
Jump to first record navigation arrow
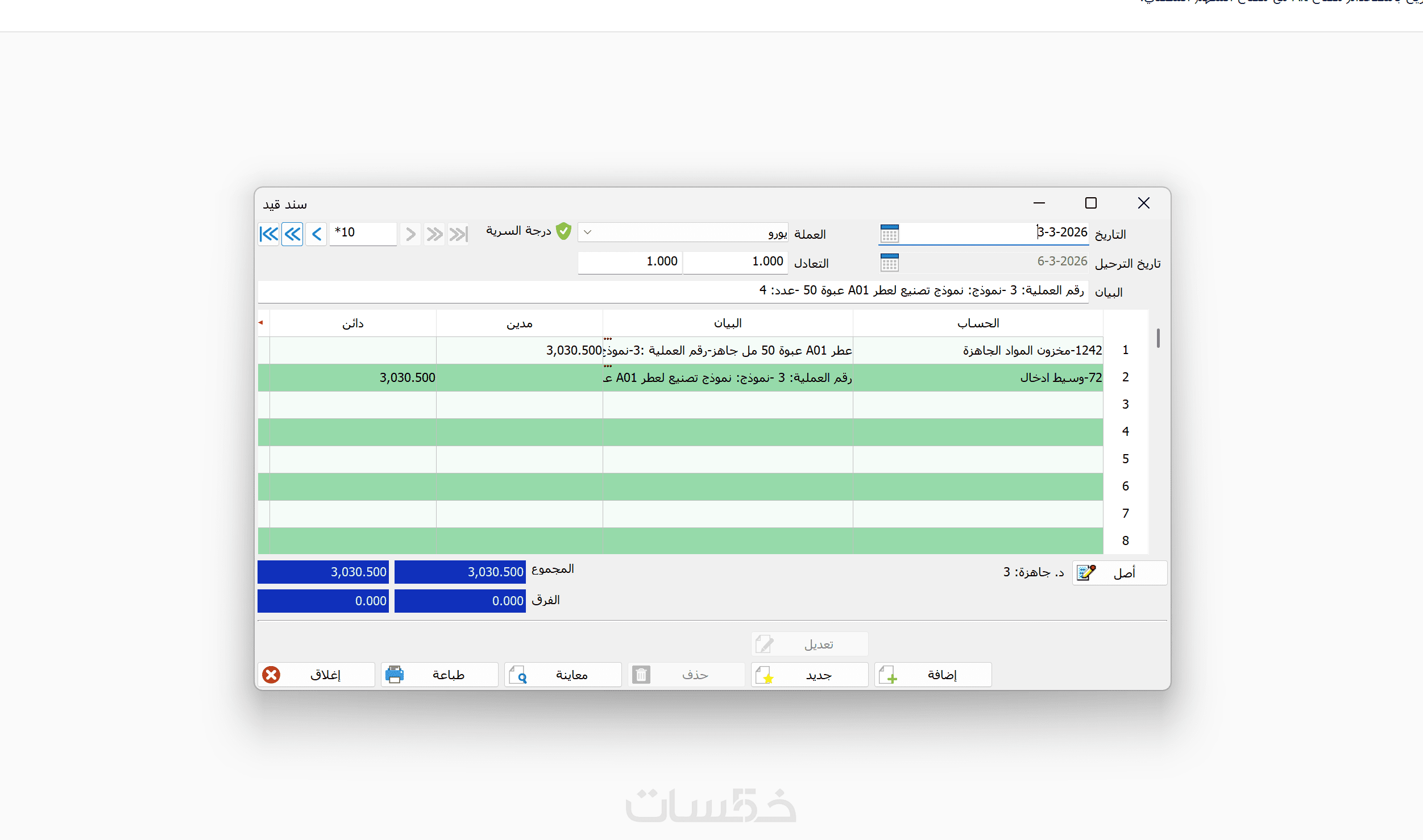coord(268,234)
